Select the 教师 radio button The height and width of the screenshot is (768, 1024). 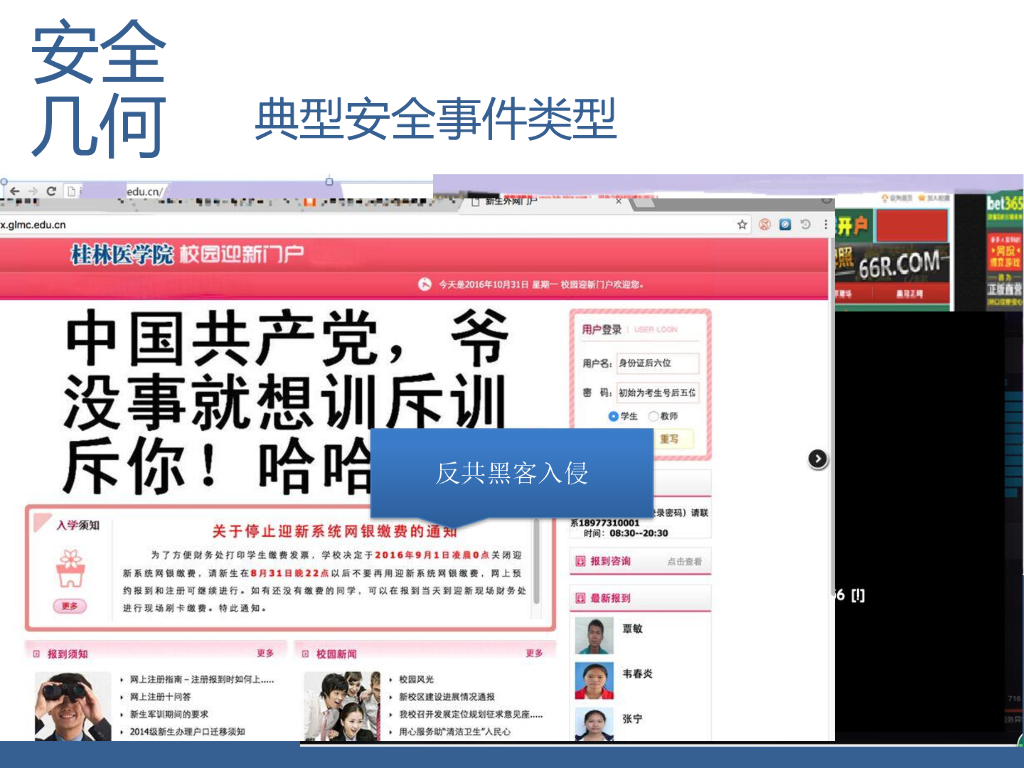(x=652, y=416)
